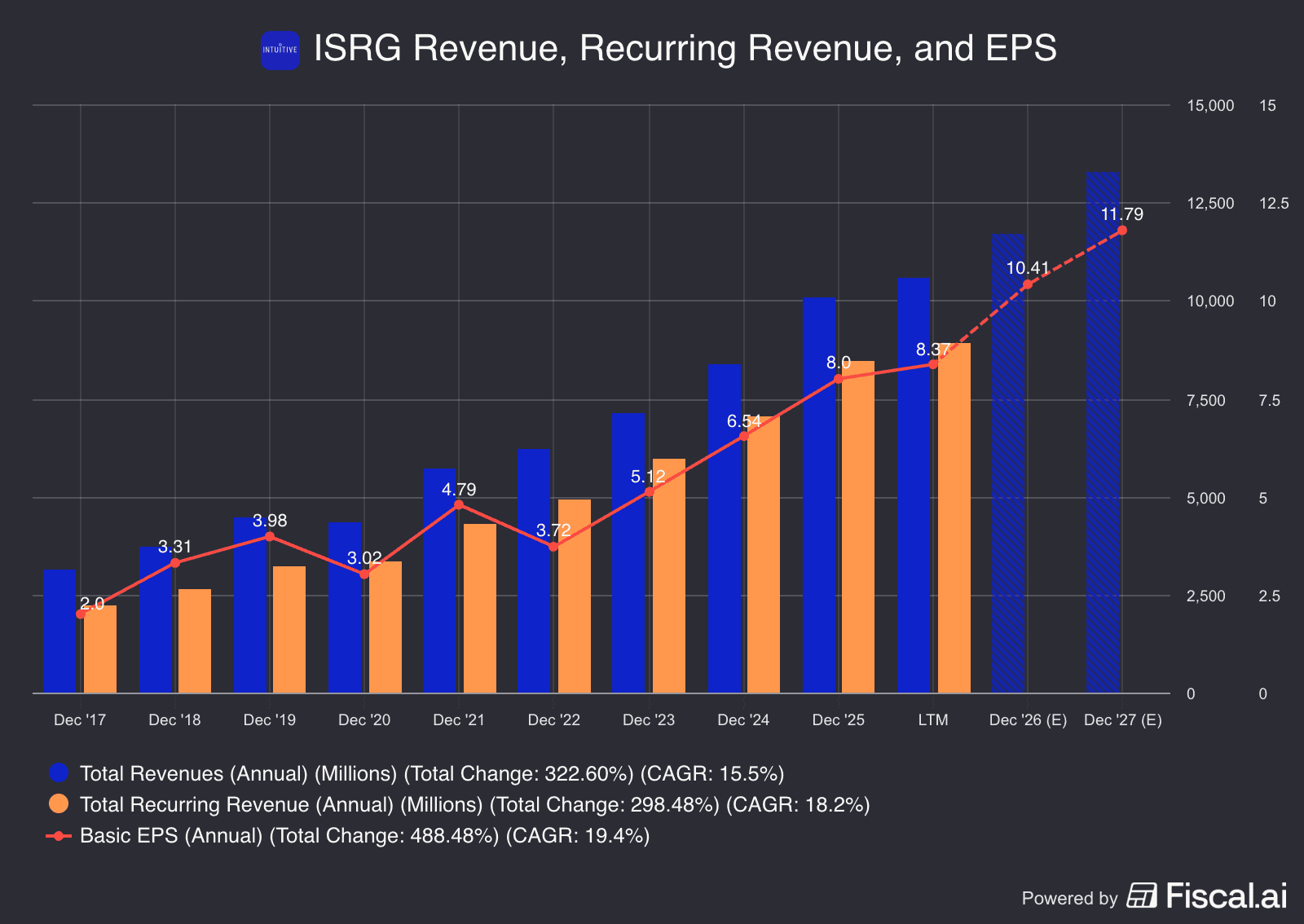Click the estimated EPS point labeled 10.41

(1028, 284)
